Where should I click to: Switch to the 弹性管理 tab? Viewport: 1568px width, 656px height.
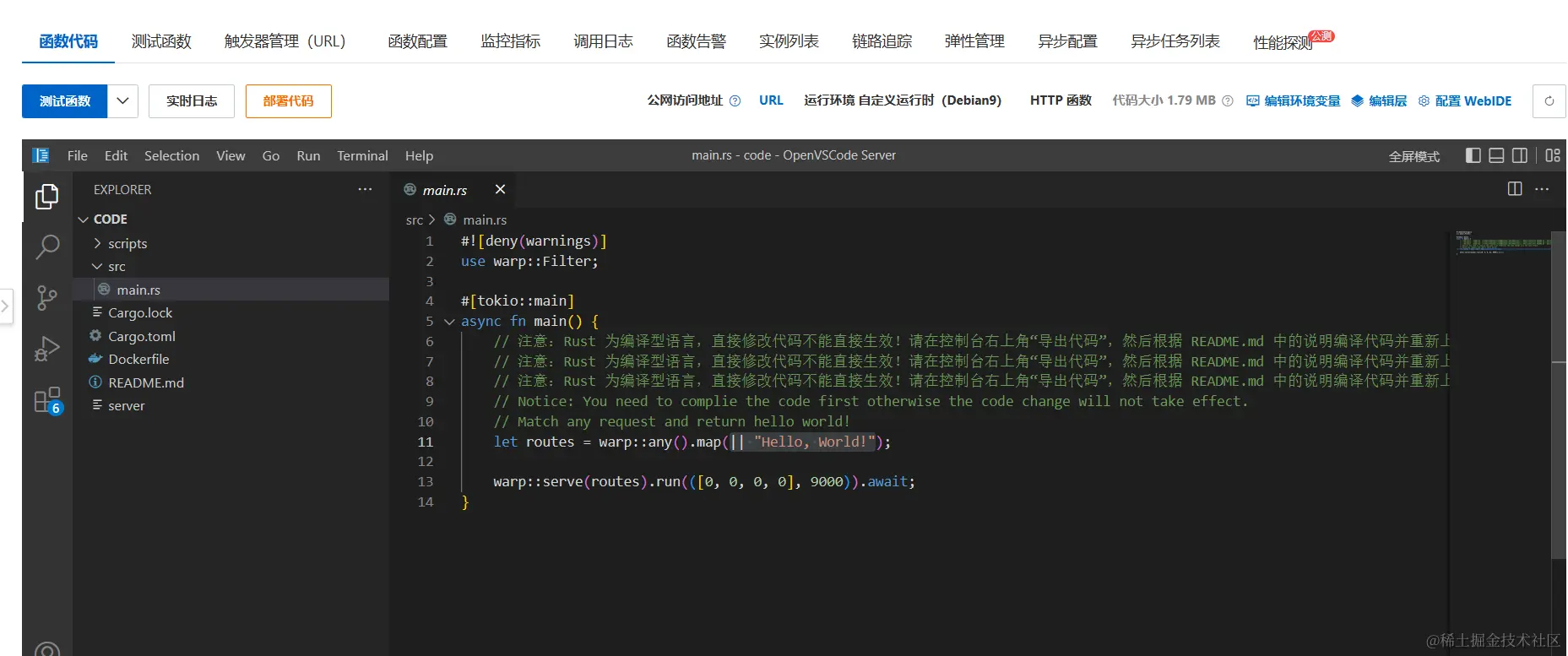tap(975, 41)
